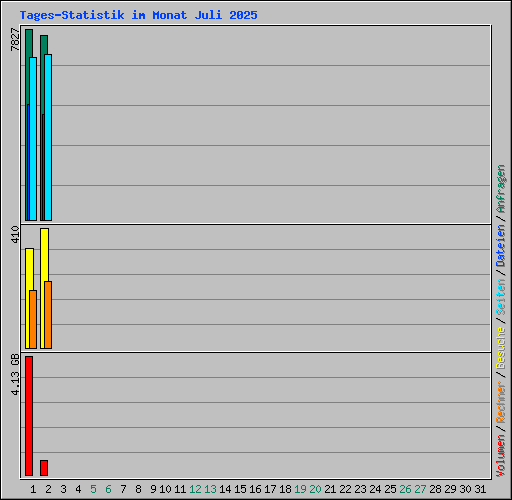The width and height of the screenshot is (512, 500).
Task: Click the 410 y-axis value
Action: coord(15,234)
